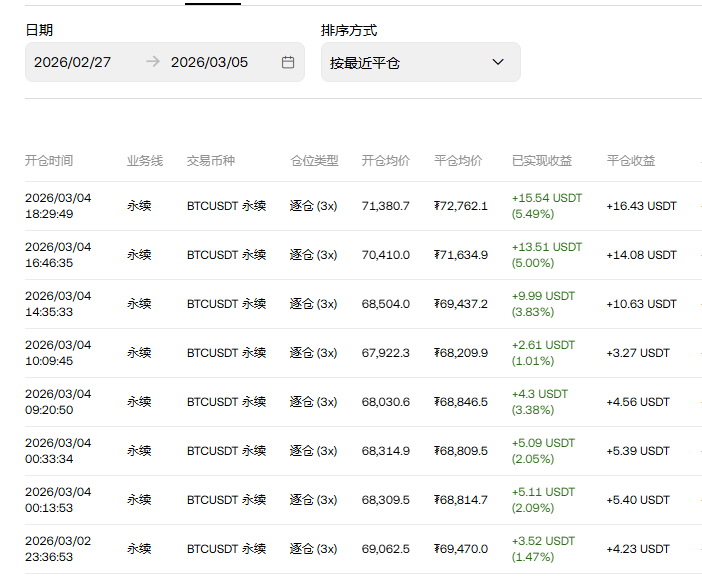
Task: Click close price 72,762.1
Action: [461, 206]
